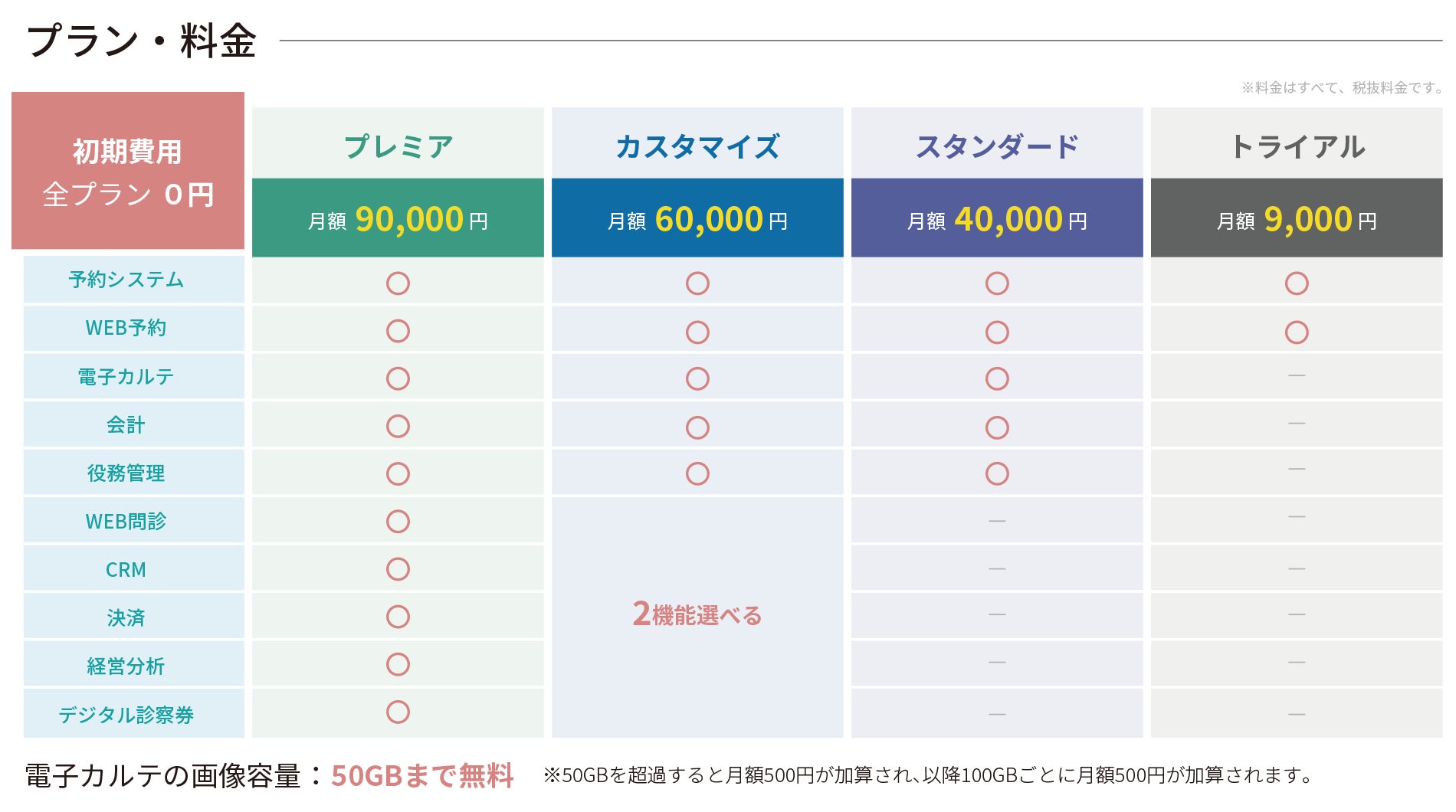Select the カスタマイズ 月額 60,000円 price box
This screenshot has width=1456, height=812.
click(x=697, y=218)
